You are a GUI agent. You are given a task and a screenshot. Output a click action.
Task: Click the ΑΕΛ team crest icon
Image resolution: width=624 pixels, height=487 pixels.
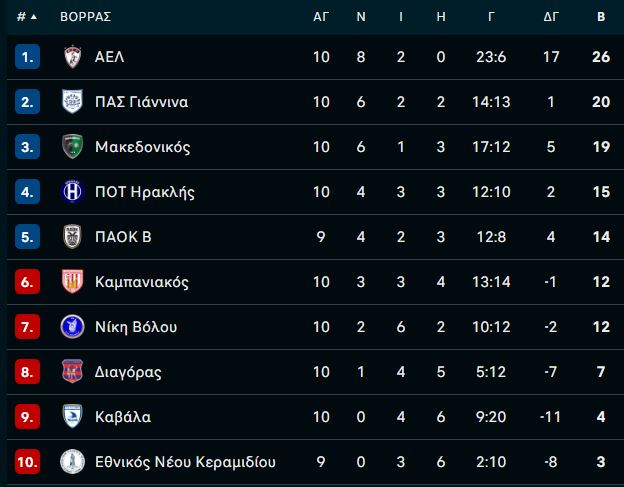point(72,56)
